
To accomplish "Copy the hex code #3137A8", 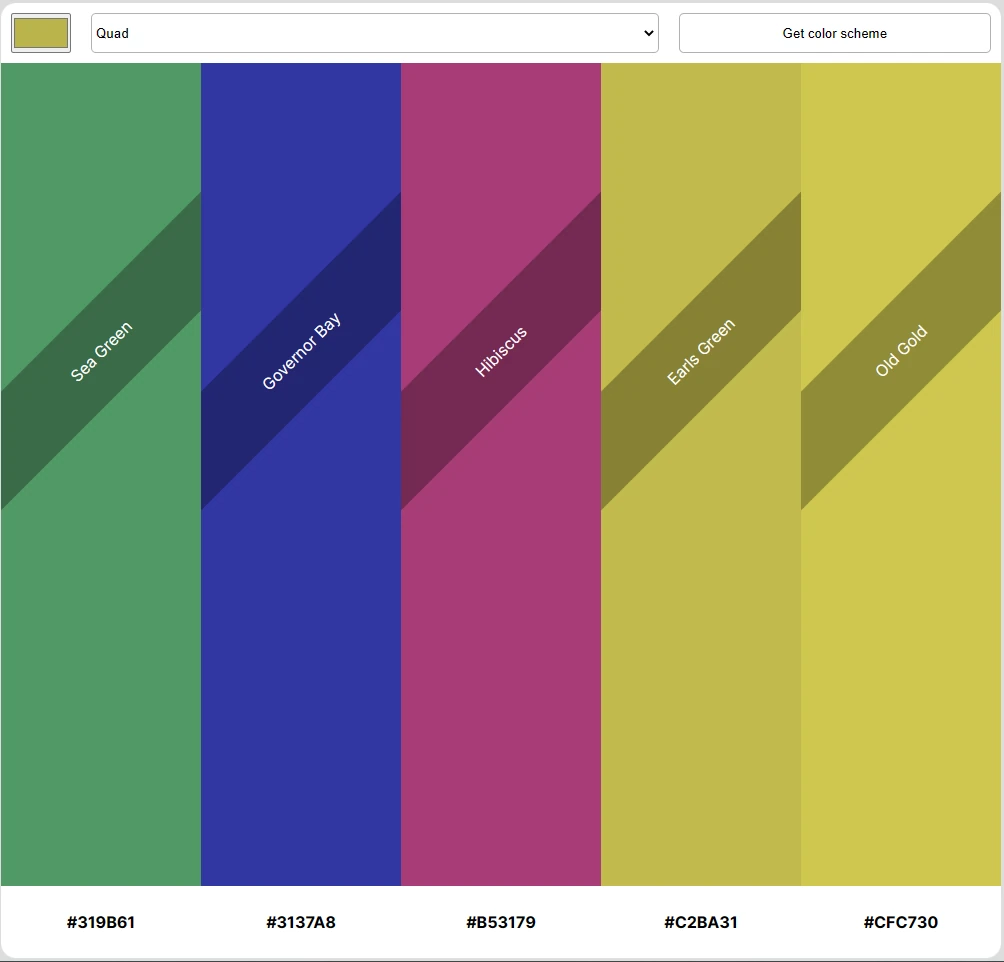I will [x=301, y=922].
